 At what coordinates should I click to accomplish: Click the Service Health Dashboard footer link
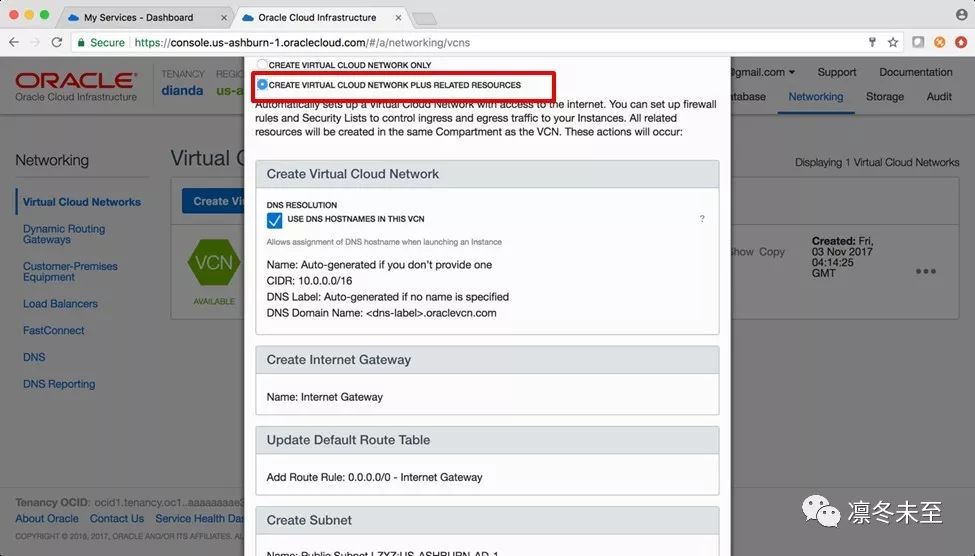coord(200,518)
